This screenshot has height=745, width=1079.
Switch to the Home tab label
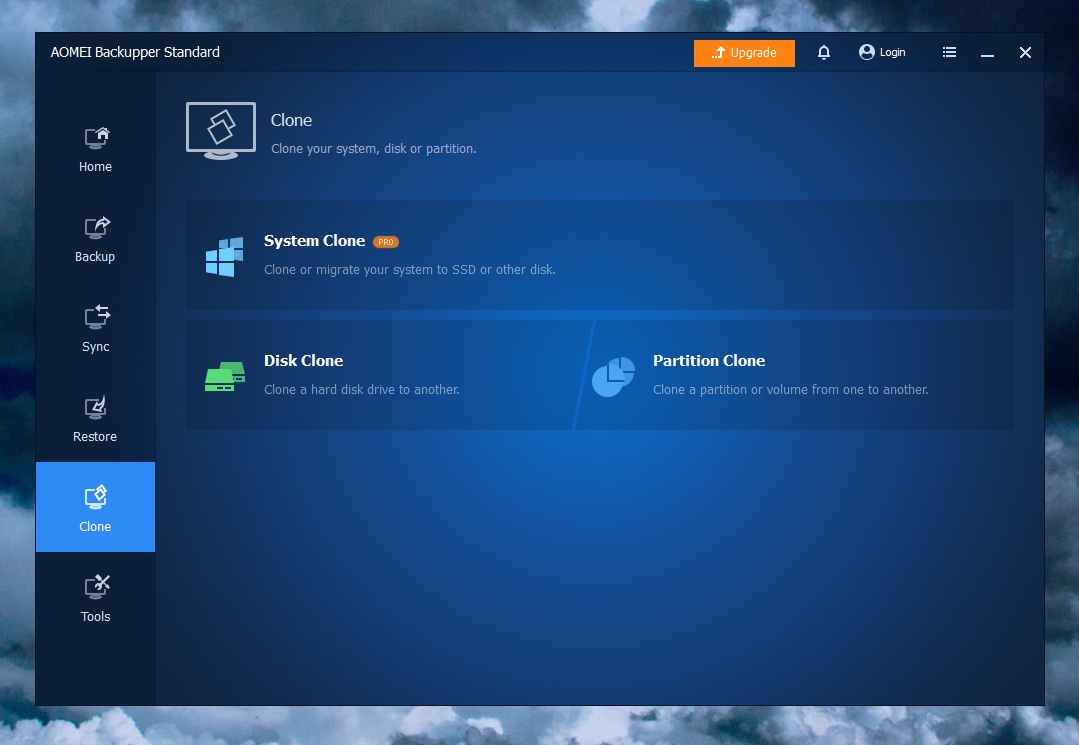pyautogui.click(x=95, y=166)
